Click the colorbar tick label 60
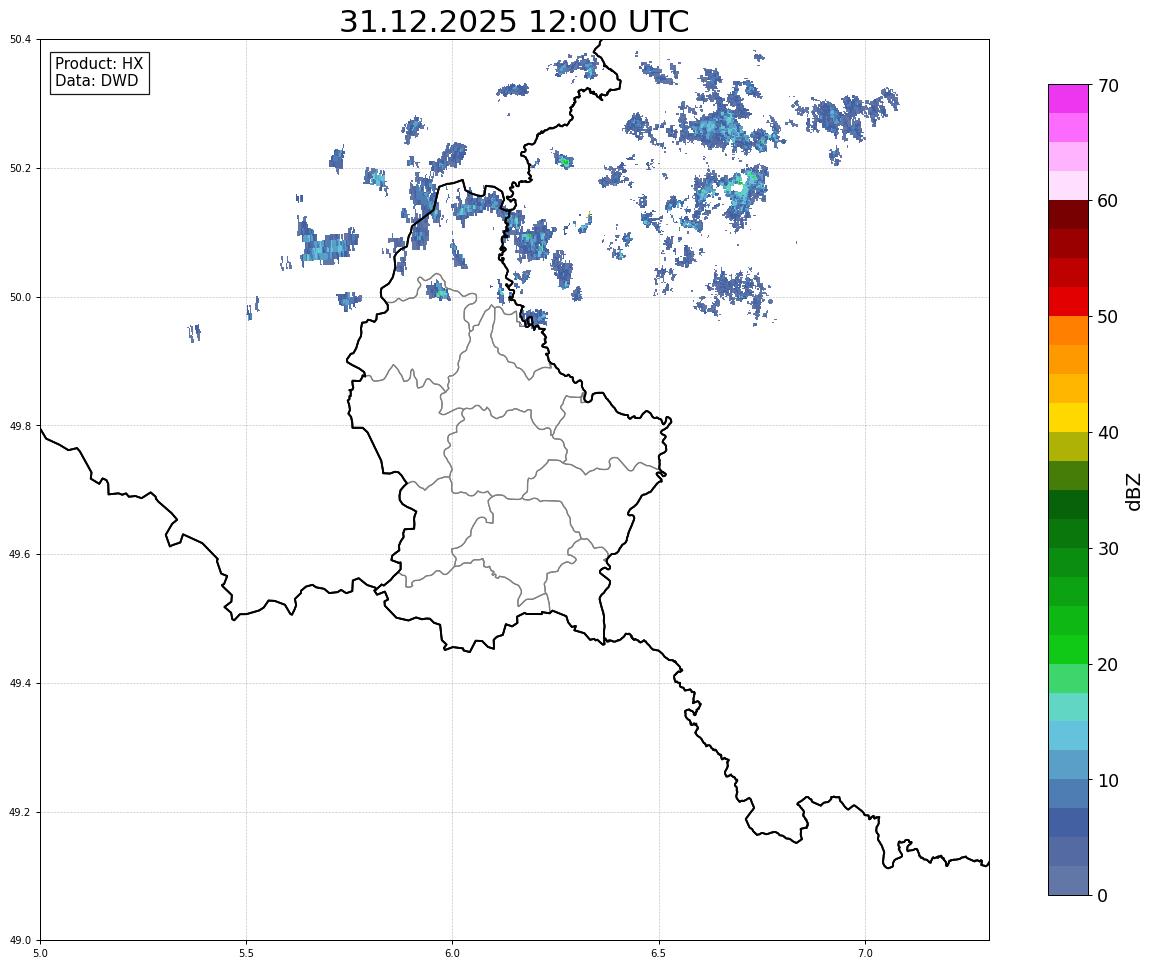This screenshot has height=968, width=1152. click(x=1108, y=201)
